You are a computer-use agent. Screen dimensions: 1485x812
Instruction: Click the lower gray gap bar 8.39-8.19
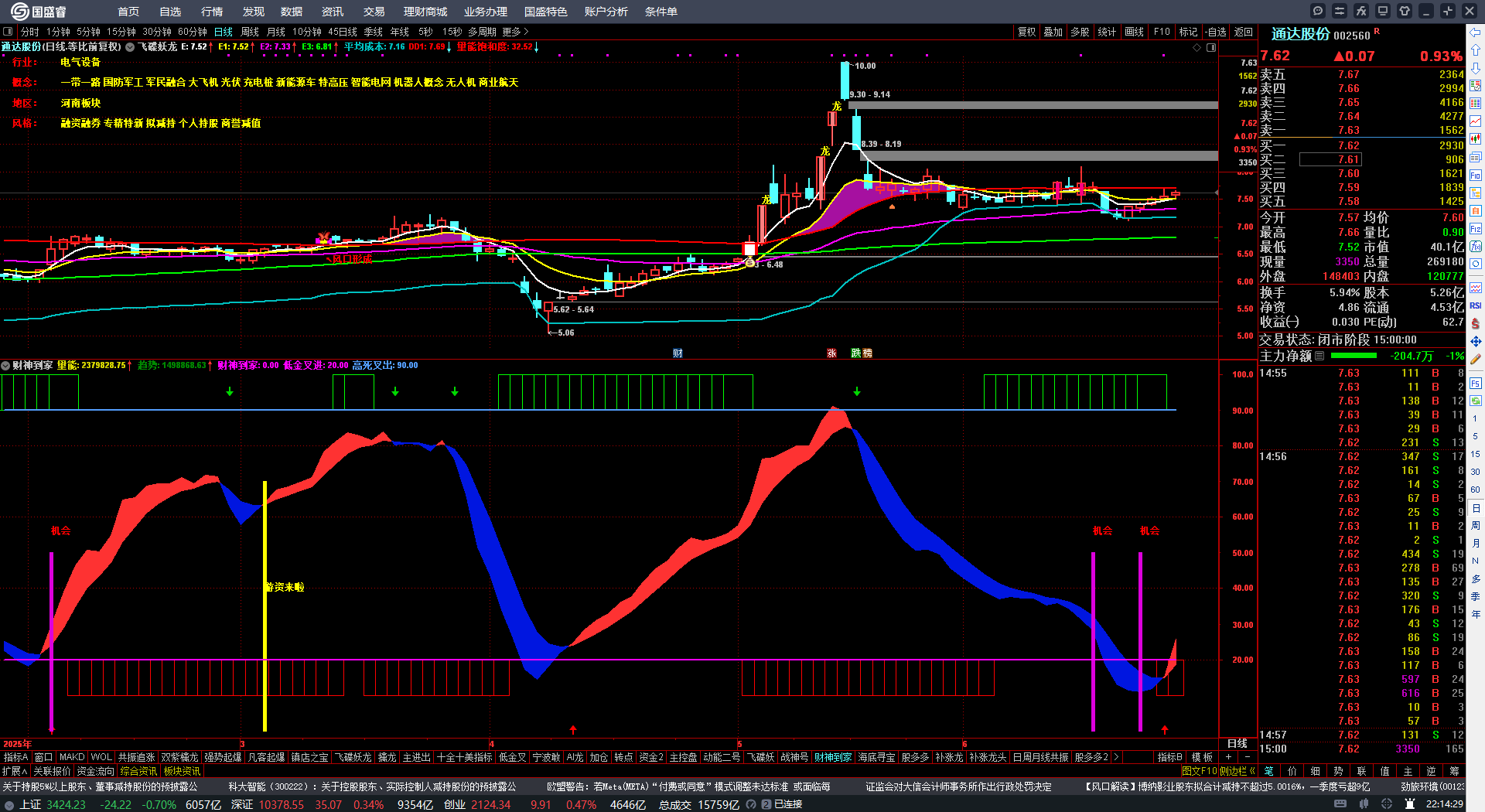(1039, 155)
